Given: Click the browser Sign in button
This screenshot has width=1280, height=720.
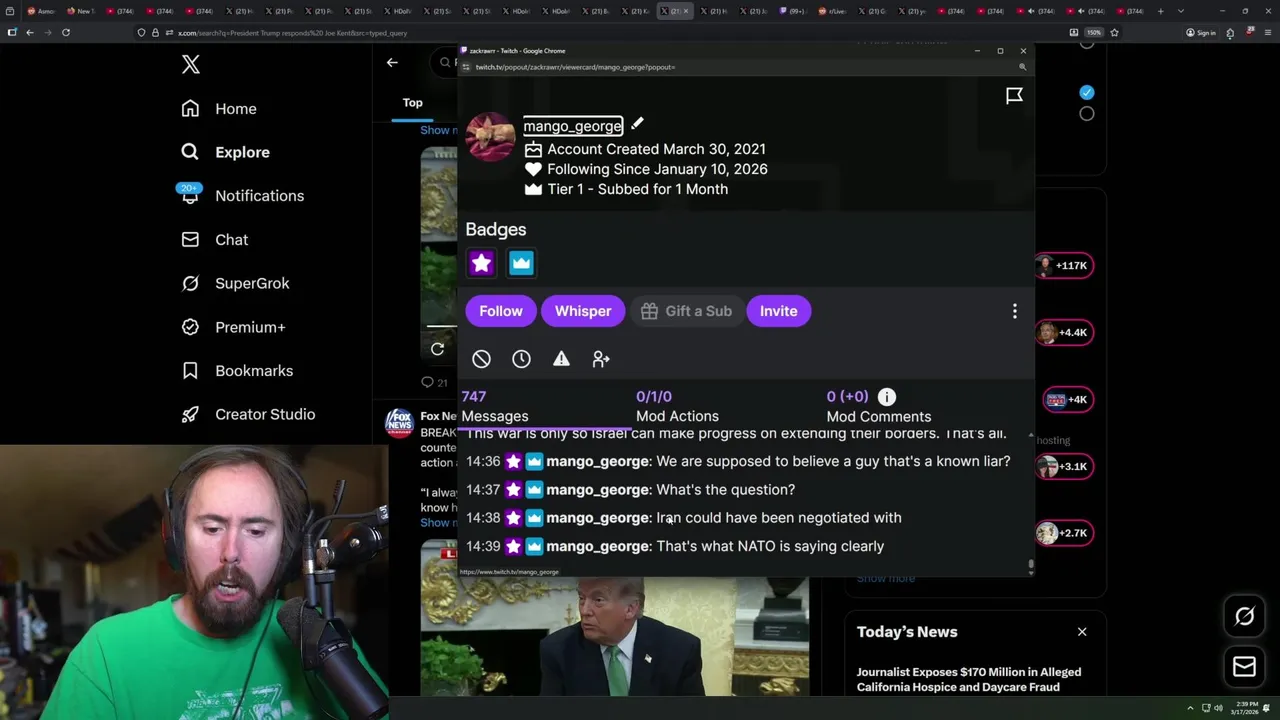Looking at the screenshot, I should (x=1200, y=33).
